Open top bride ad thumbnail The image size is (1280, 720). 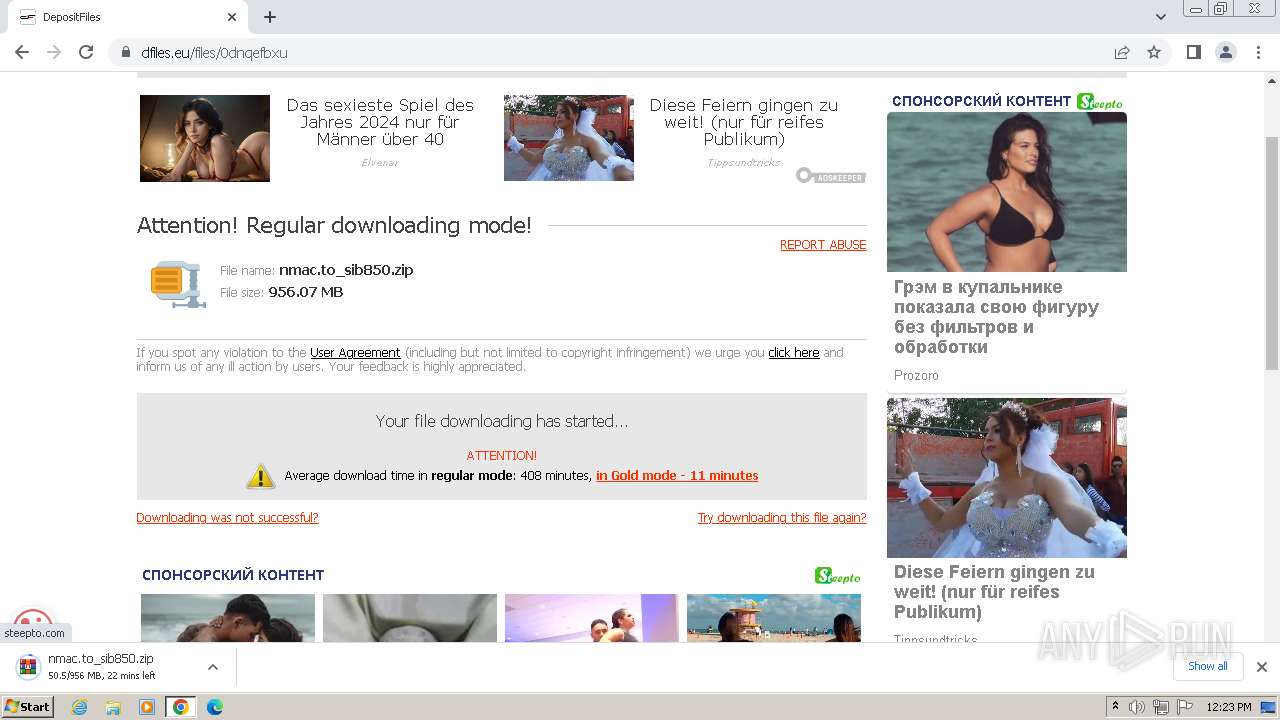pos(569,138)
